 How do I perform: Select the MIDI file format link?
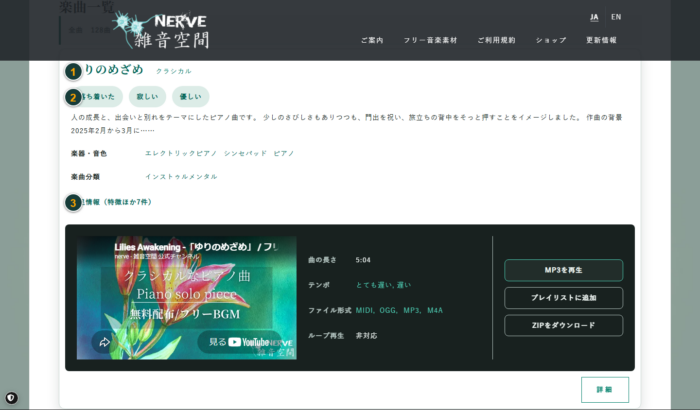[x=364, y=310]
